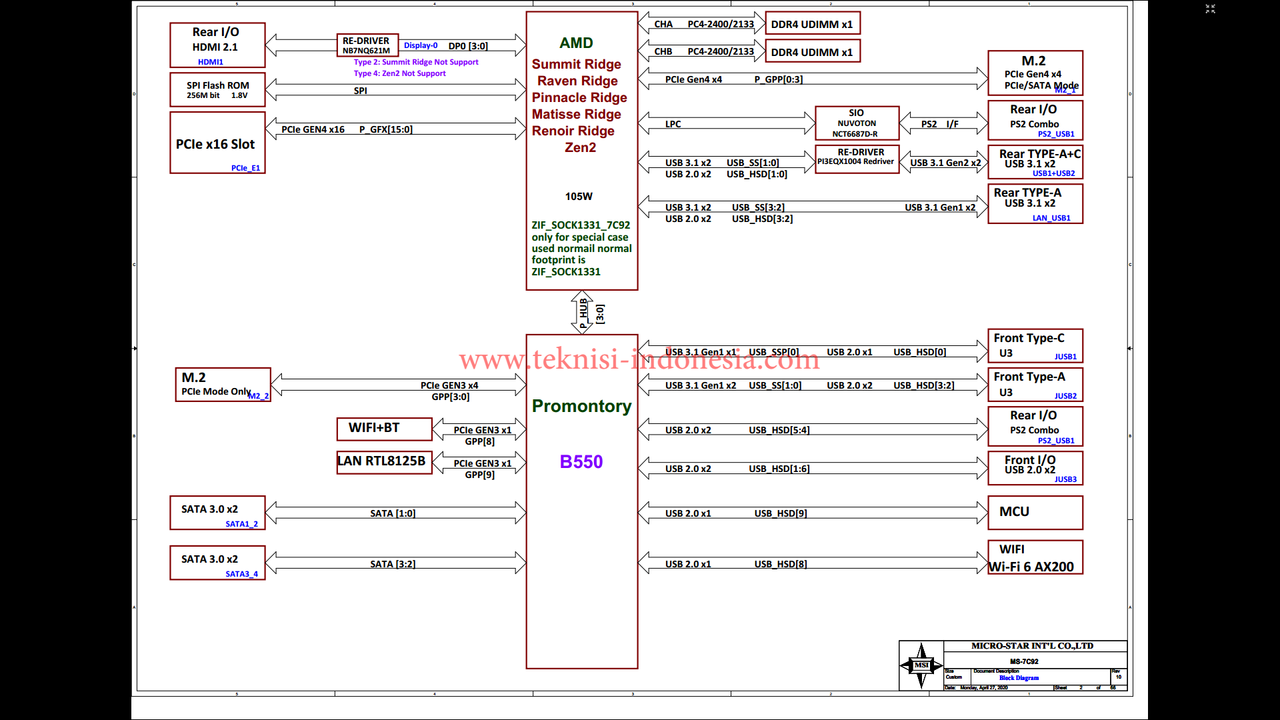
Task: Click the P_GPP[0:3] signal label
Action: coord(778,79)
